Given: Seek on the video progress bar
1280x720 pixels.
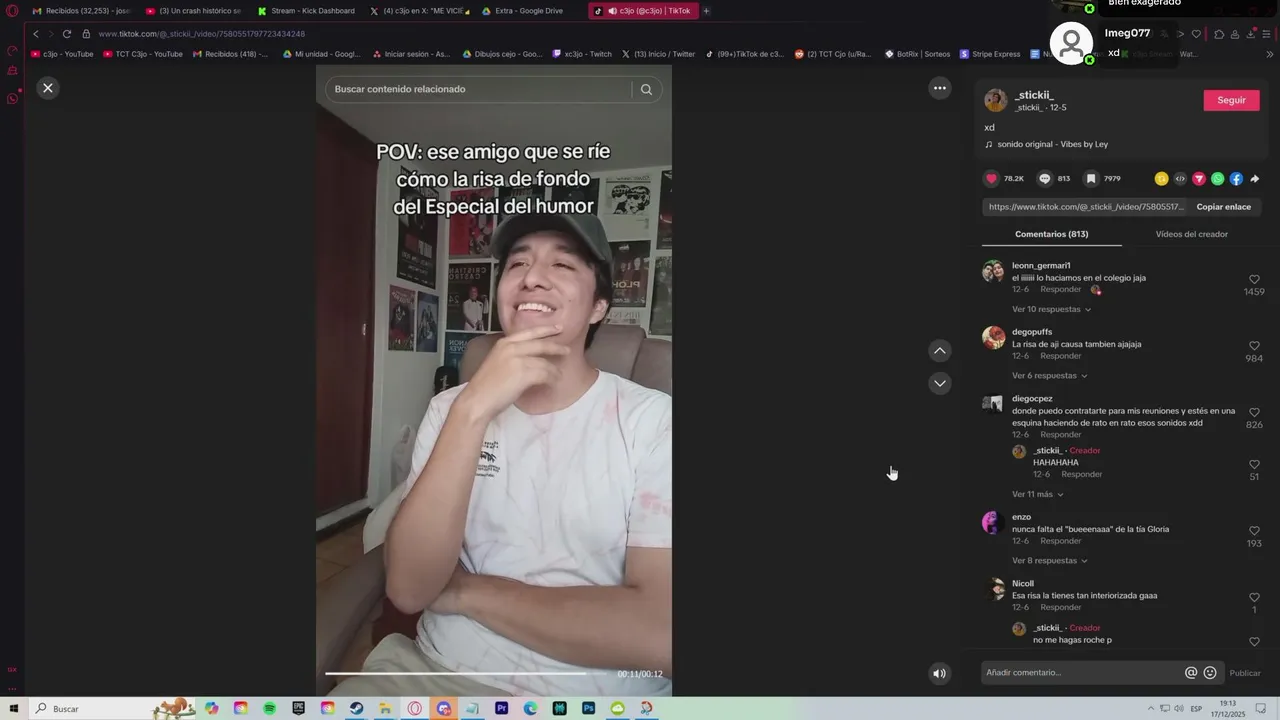Looking at the screenshot, I should pos(466,673).
